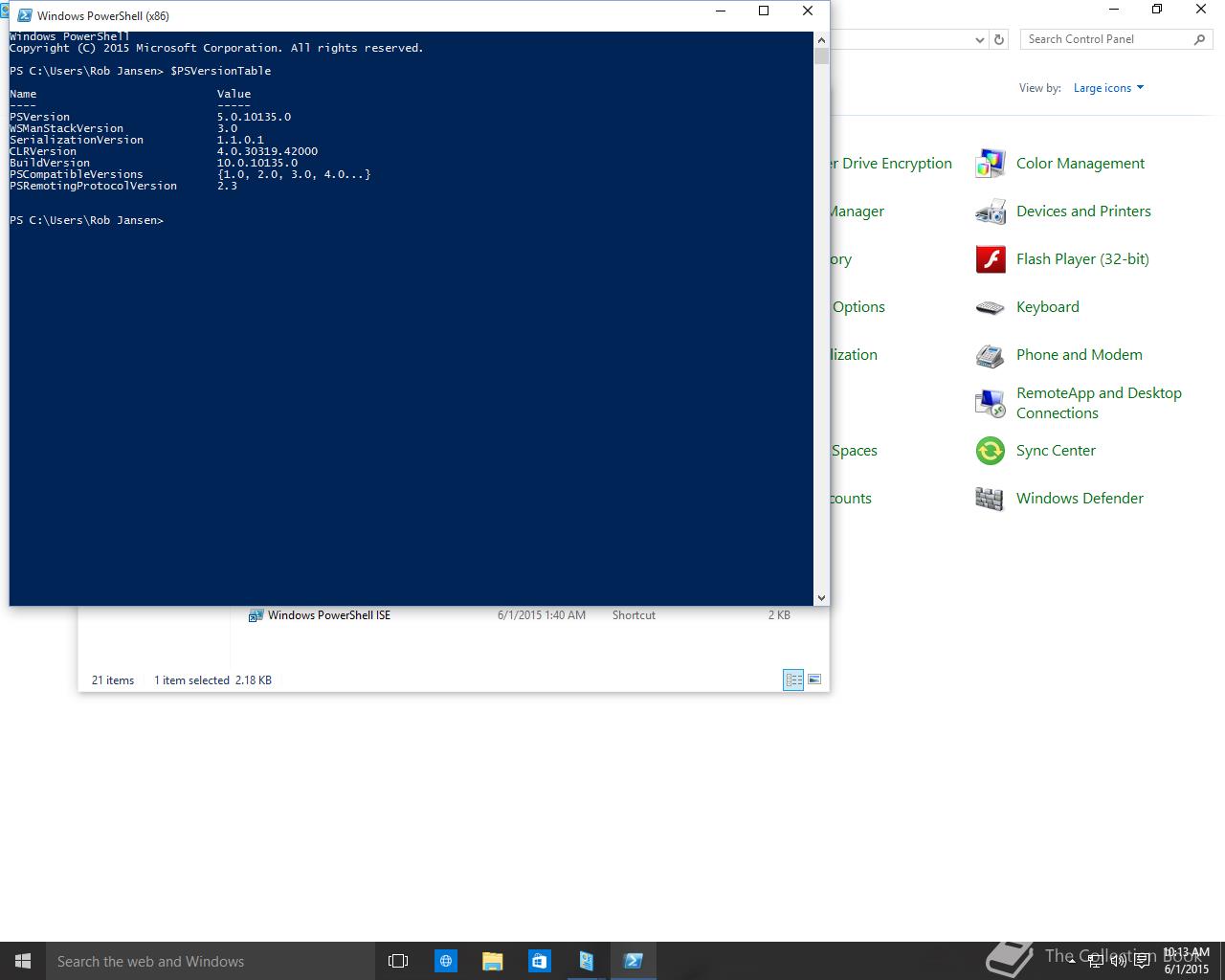The width and height of the screenshot is (1225, 980).
Task: Open the Keyboard icon in Control Panel
Action: 990,307
